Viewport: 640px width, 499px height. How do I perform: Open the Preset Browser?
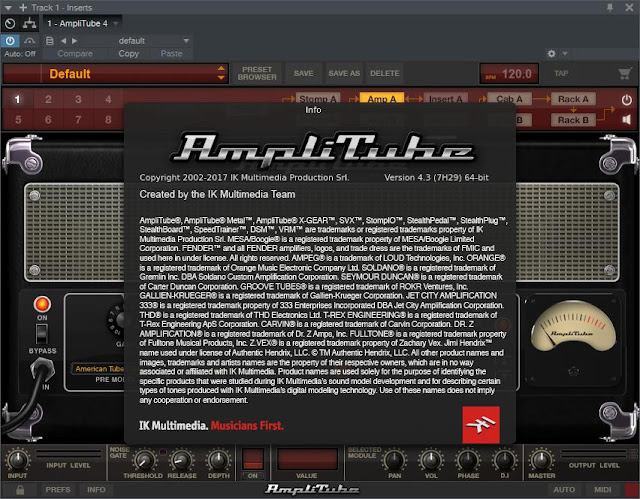pyautogui.click(x=257, y=73)
